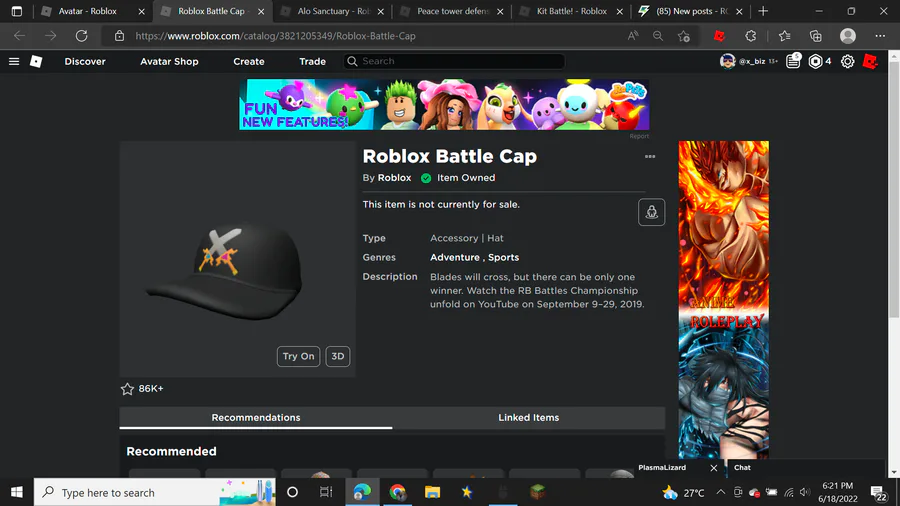900x506 pixels.
Task: Click the red Roblox extension in Edge toolbar
Action: [719, 36]
